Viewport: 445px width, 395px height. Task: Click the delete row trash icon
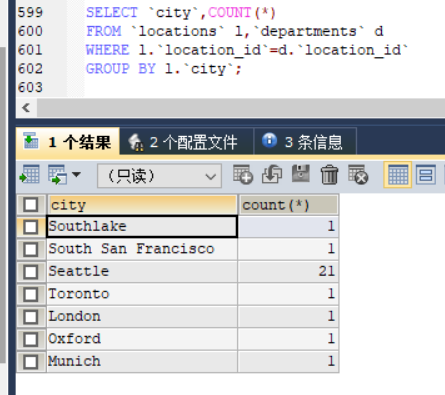tap(329, 174)
